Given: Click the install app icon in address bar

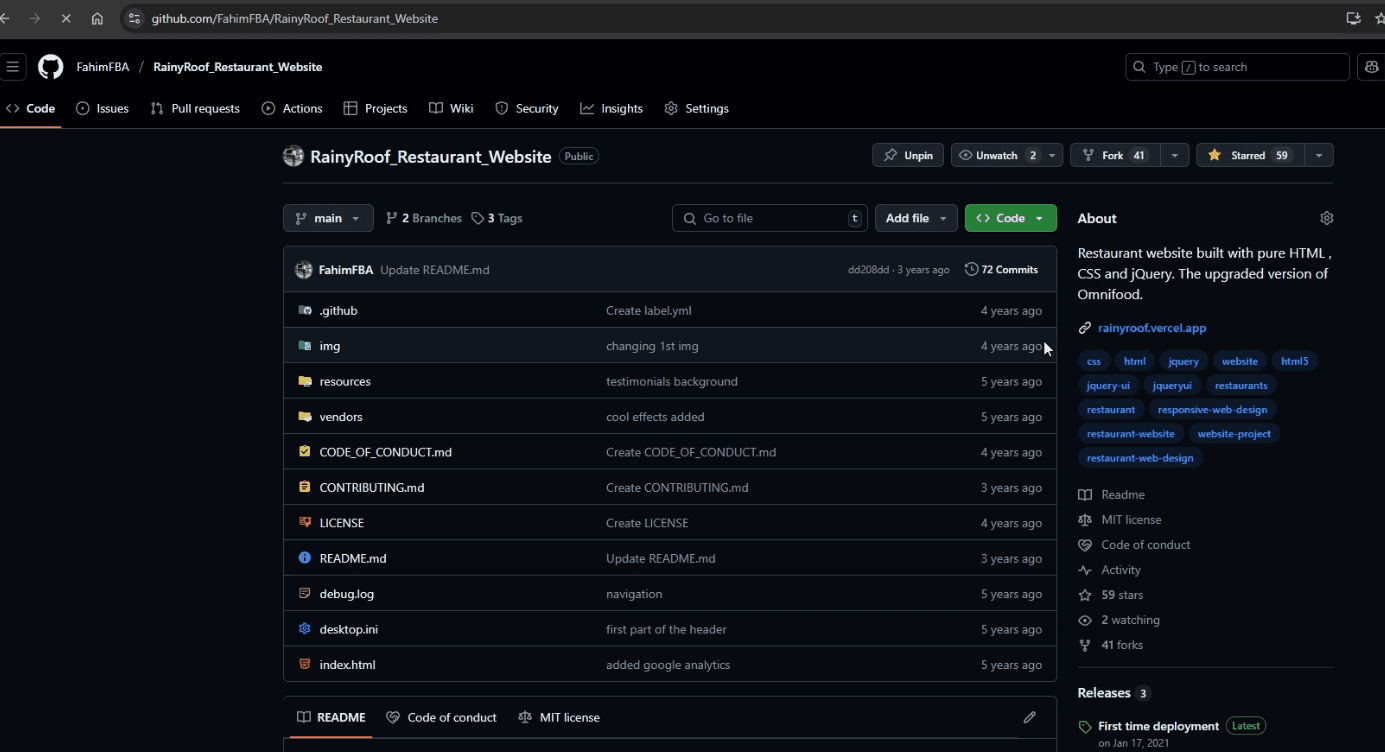Looking at the screenshot, I should point(1353,18).
